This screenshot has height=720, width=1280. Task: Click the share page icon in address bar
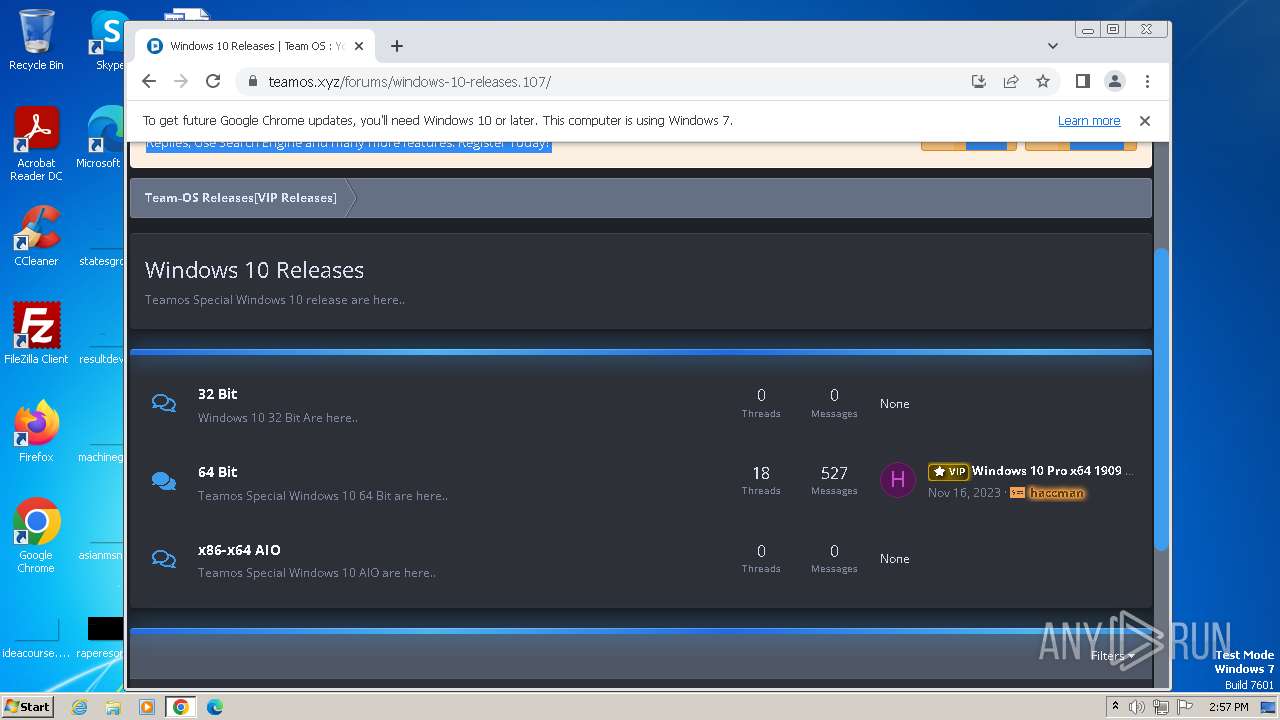click(1011, 81)
